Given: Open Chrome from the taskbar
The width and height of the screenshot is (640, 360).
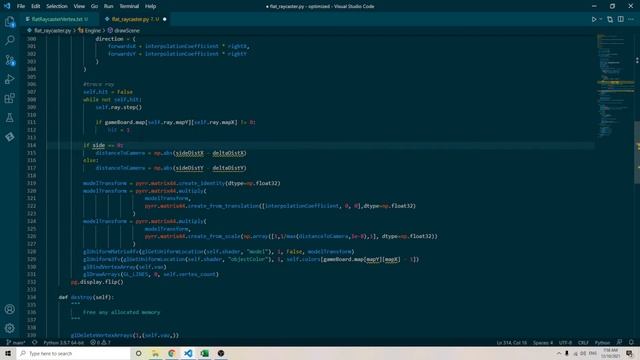Looking at the screenshot, I should click(x=171, y=353).
